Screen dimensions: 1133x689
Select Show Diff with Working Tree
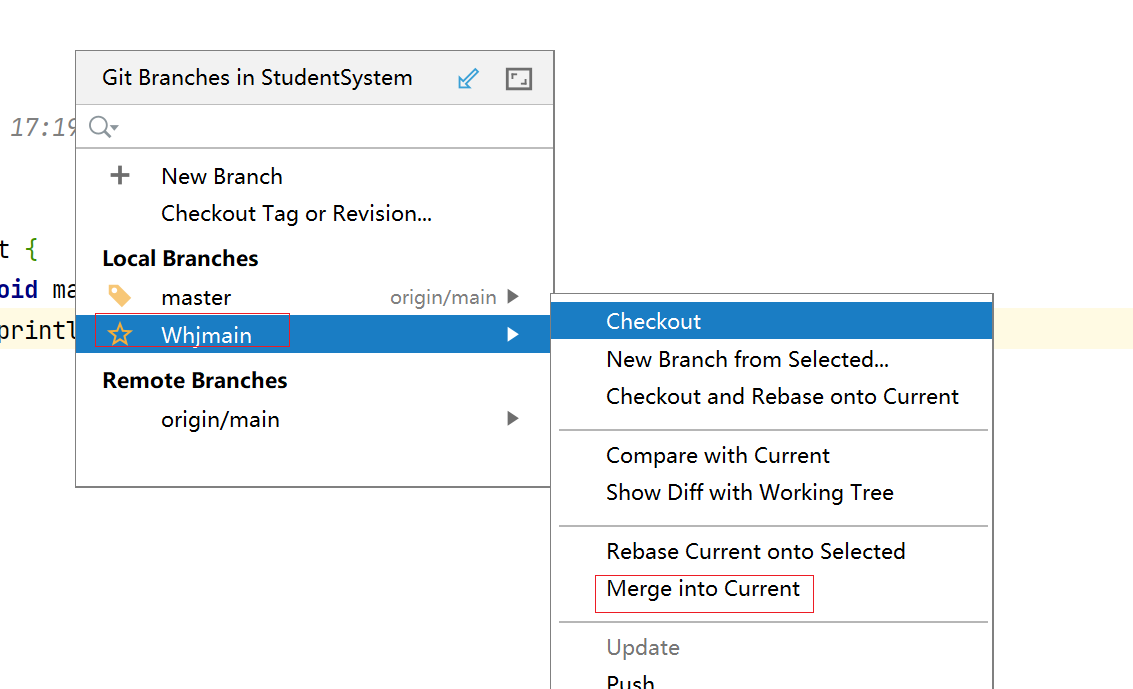coord(749,493)
